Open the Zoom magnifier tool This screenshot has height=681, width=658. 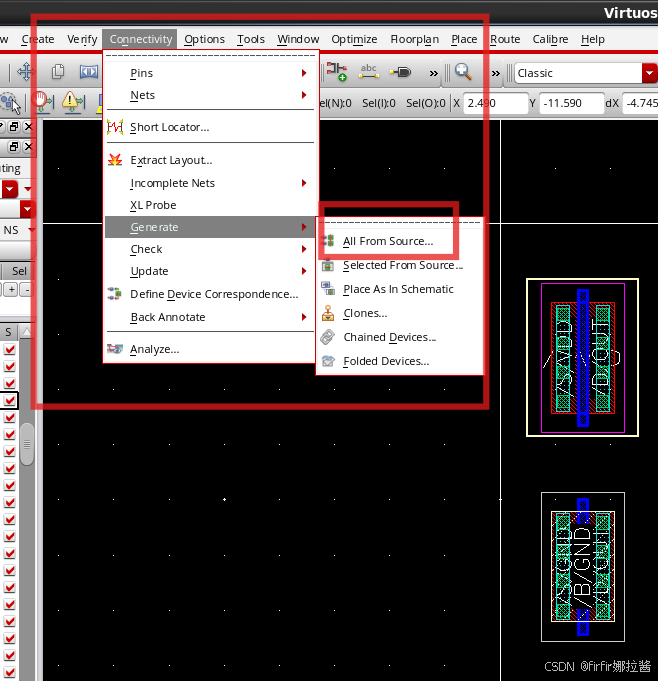463,72
